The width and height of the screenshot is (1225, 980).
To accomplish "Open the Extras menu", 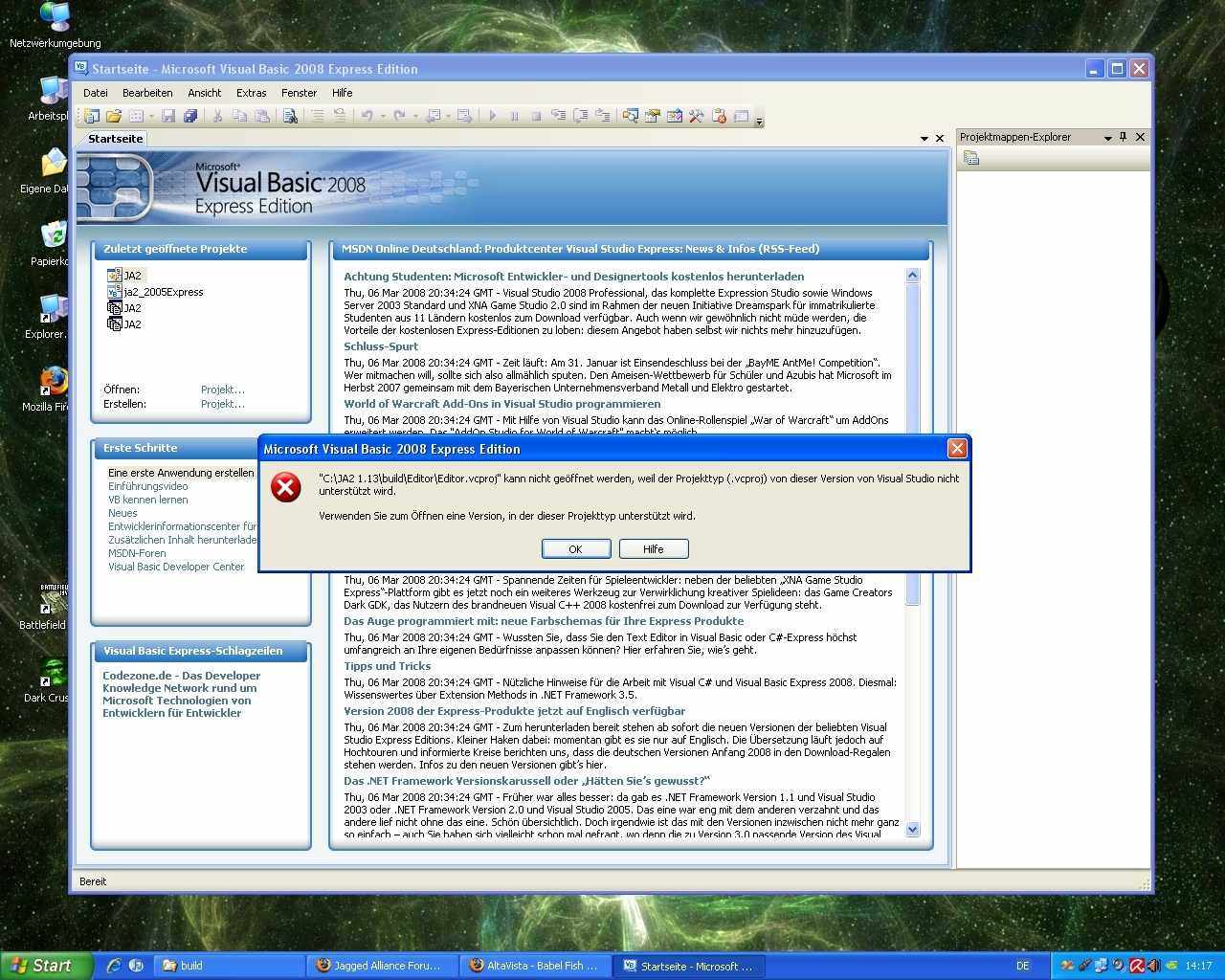I will (x=251, y=93).
